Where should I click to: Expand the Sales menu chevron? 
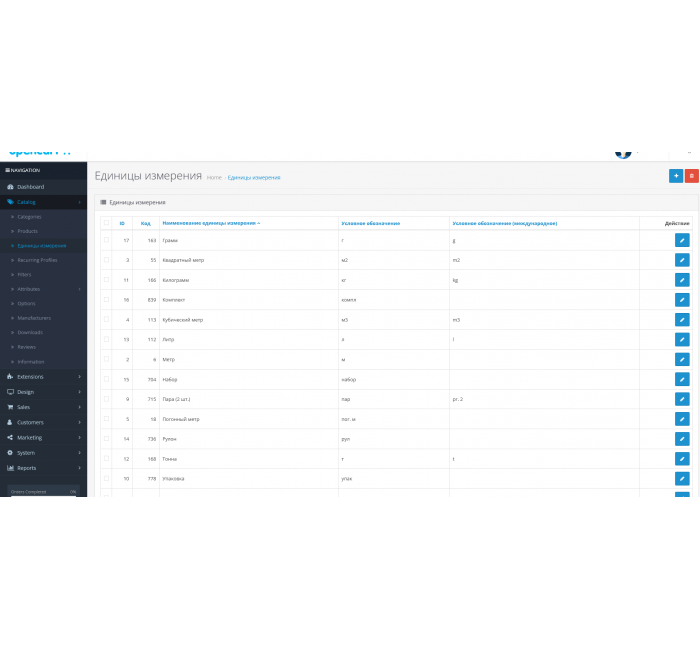pyautogui.click(x=79, y=407)
